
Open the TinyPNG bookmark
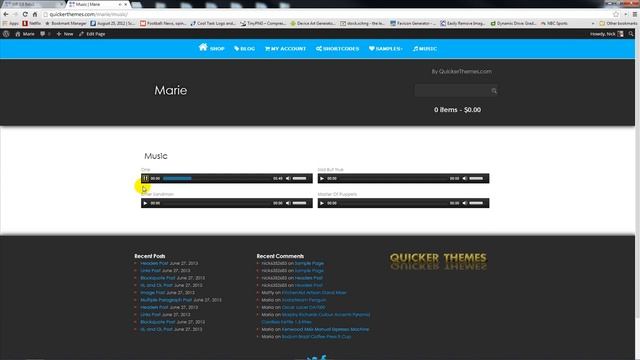pyautogui.click(x=263, y=23)
